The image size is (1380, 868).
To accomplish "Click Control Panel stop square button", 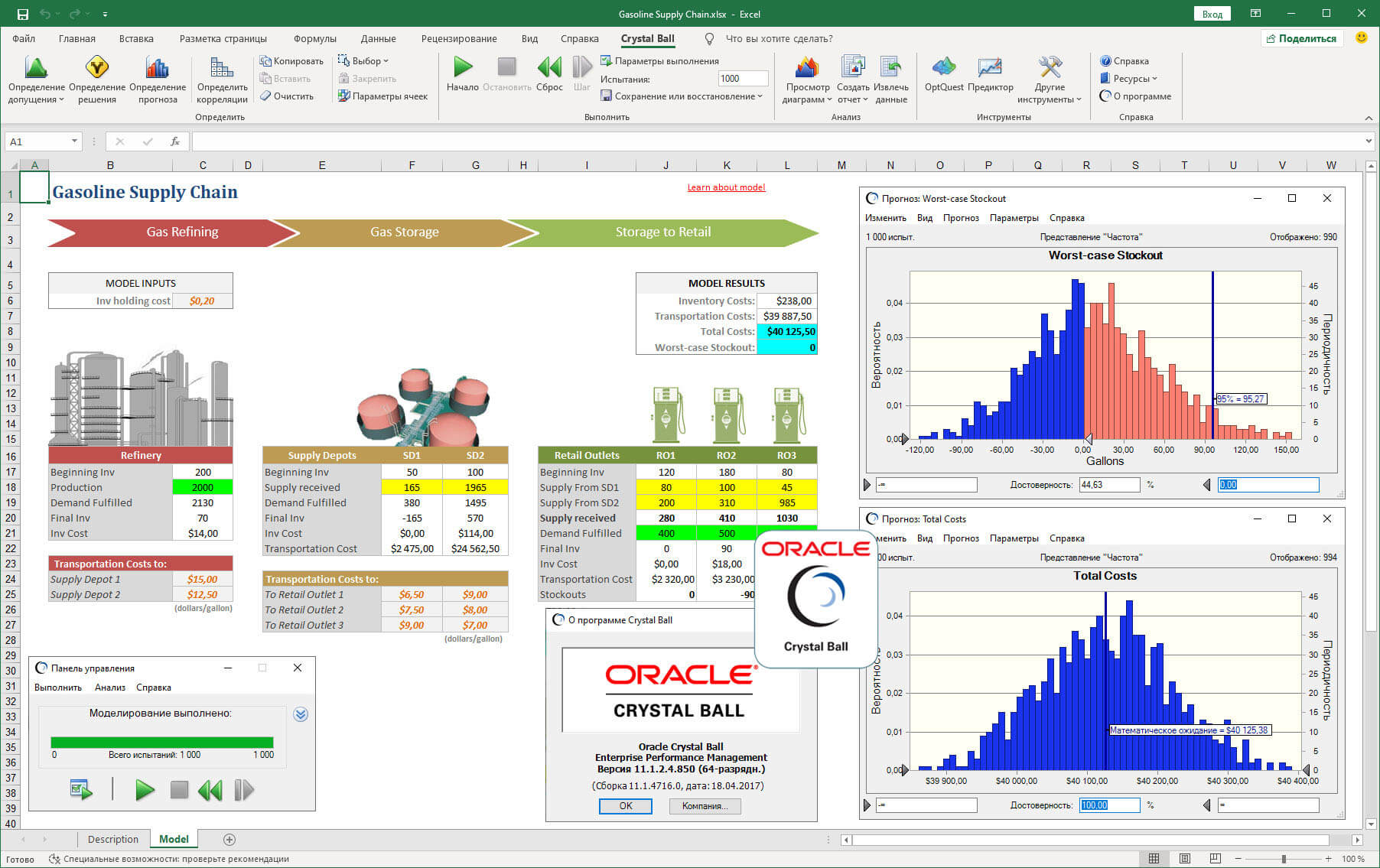I will (x=179, y=790).
